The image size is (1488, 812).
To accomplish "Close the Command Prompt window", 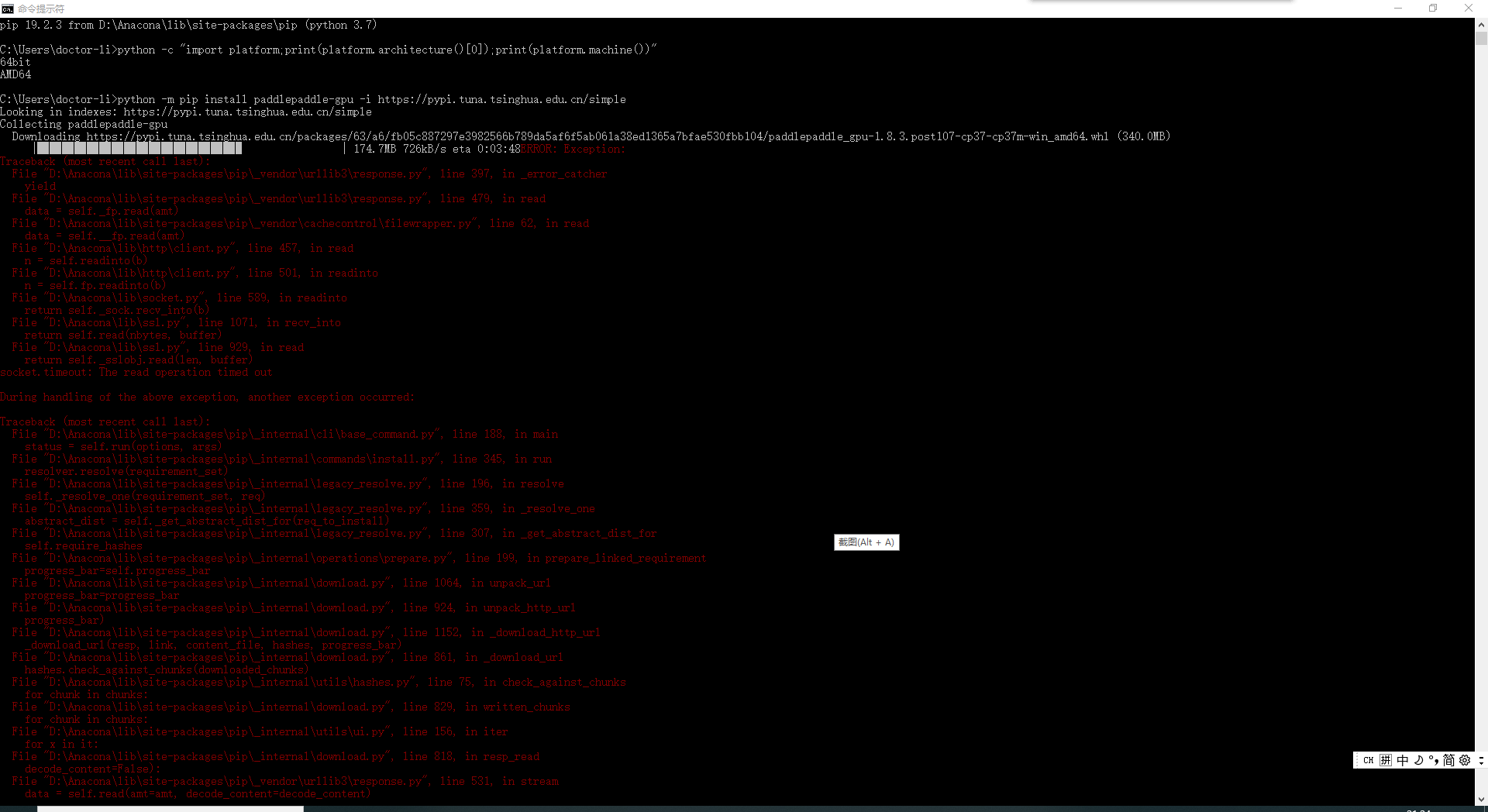I will [1469, 9].
